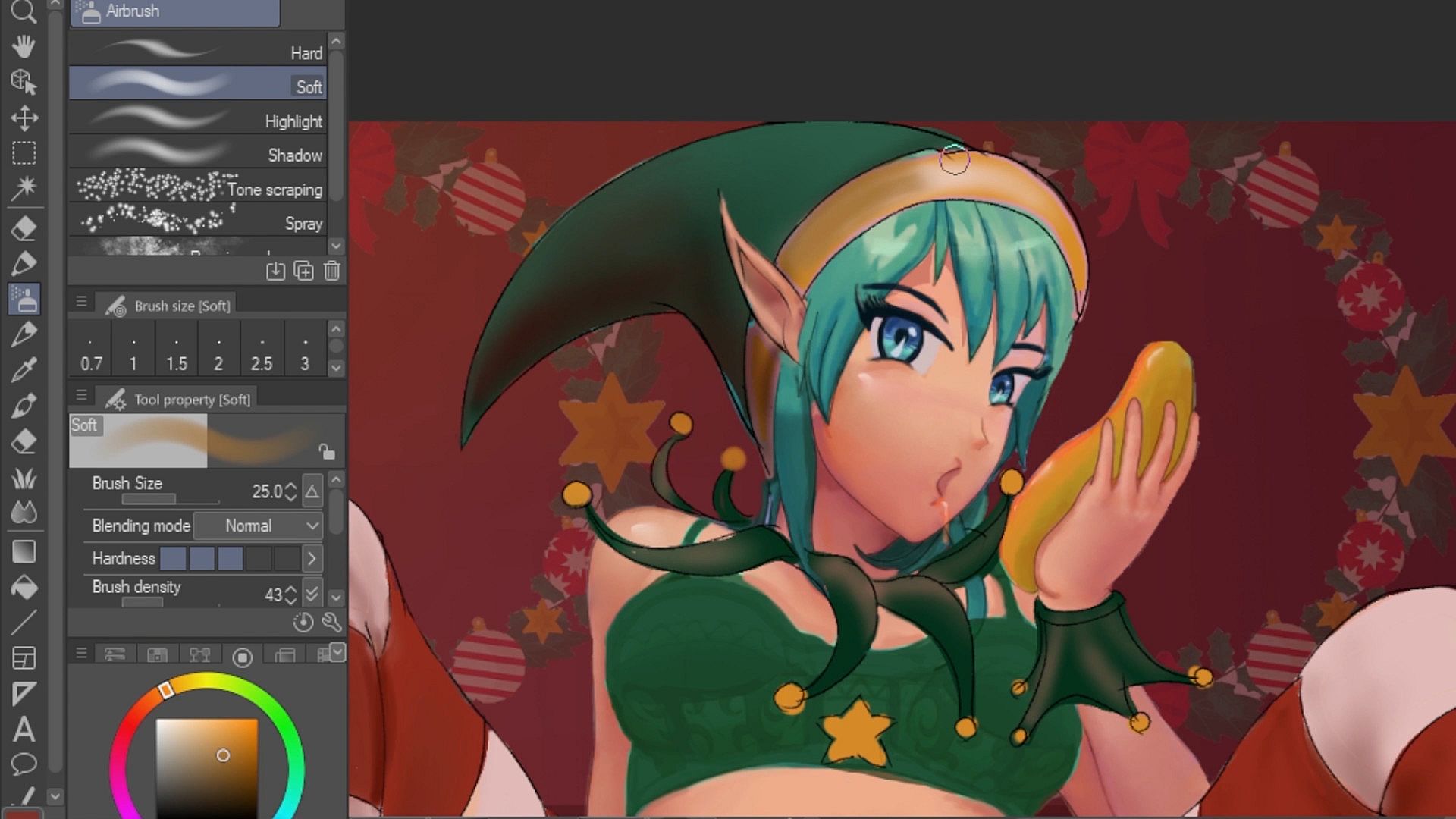Switch to the Color Slider tab

click(115, 655)
